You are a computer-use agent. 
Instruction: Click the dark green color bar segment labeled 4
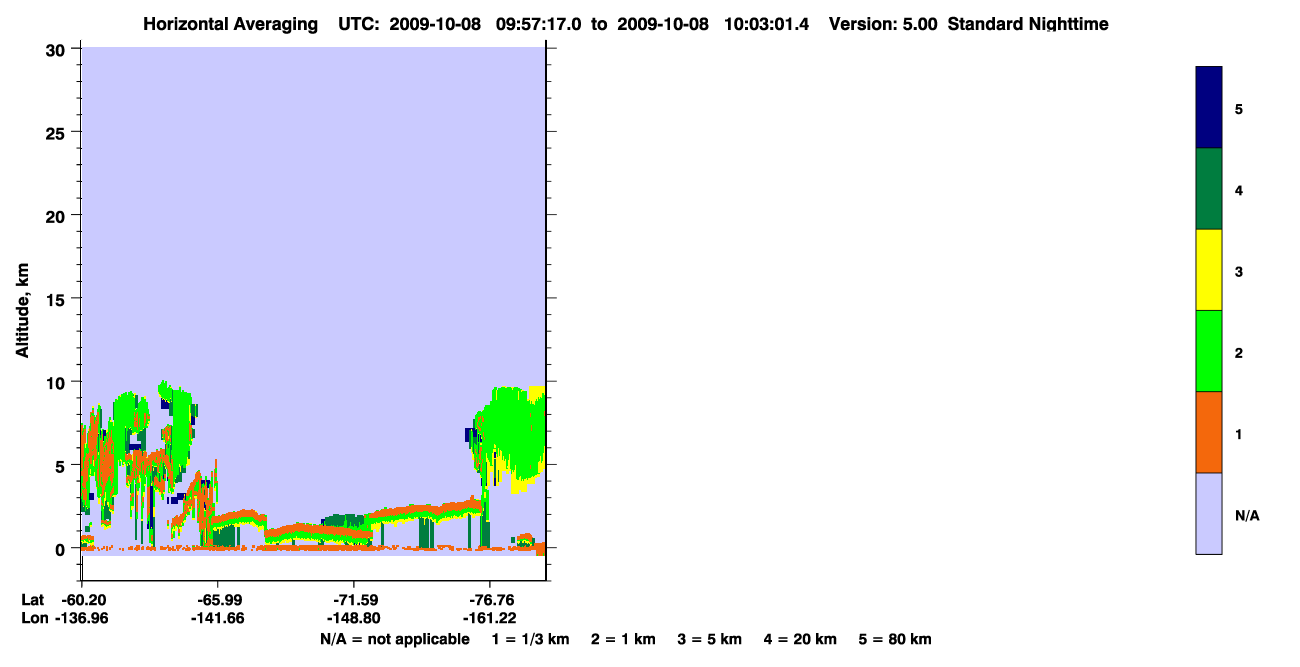(x=1209, y=189)
